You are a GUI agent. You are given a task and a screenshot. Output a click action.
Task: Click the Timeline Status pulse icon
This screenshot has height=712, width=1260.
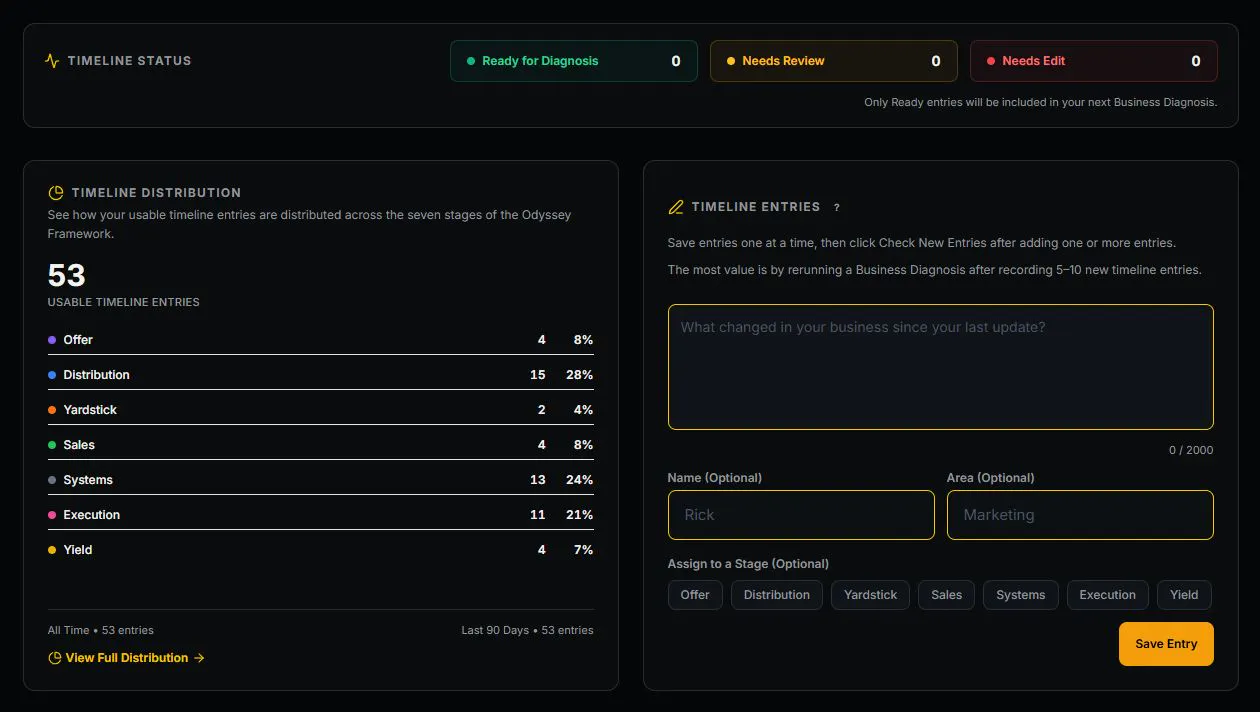click(52, 61)
